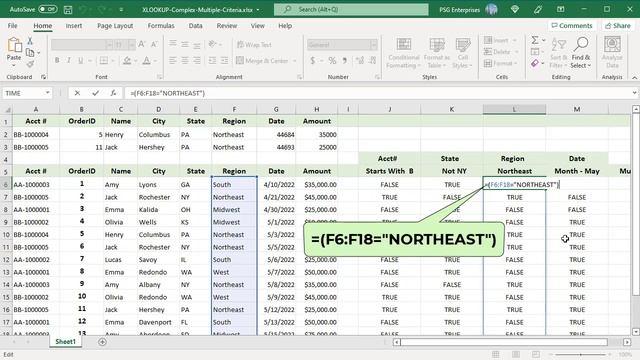
Task: Open the Number format dropdown
Action: [373, 44]
